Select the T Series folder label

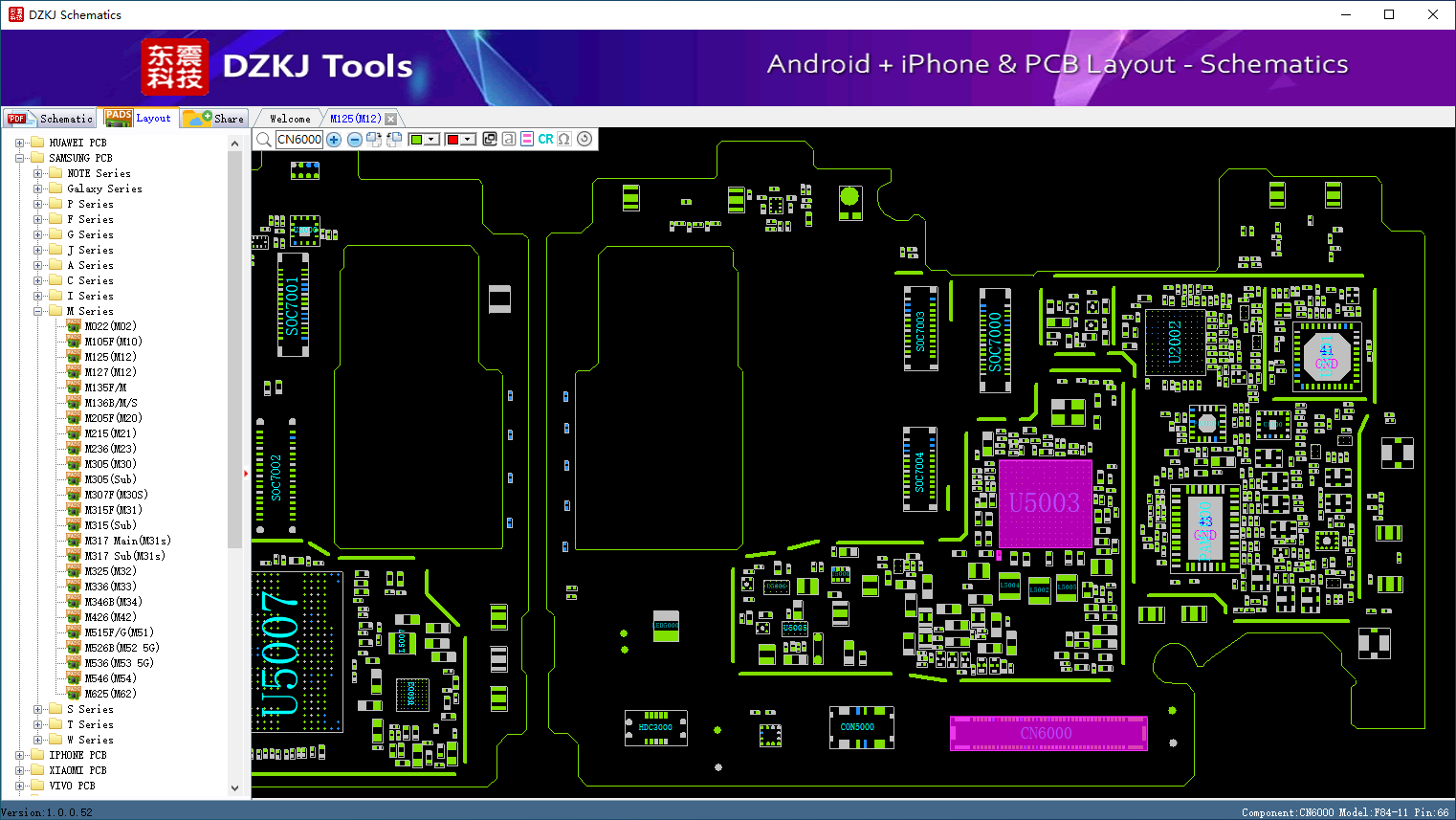90,724
